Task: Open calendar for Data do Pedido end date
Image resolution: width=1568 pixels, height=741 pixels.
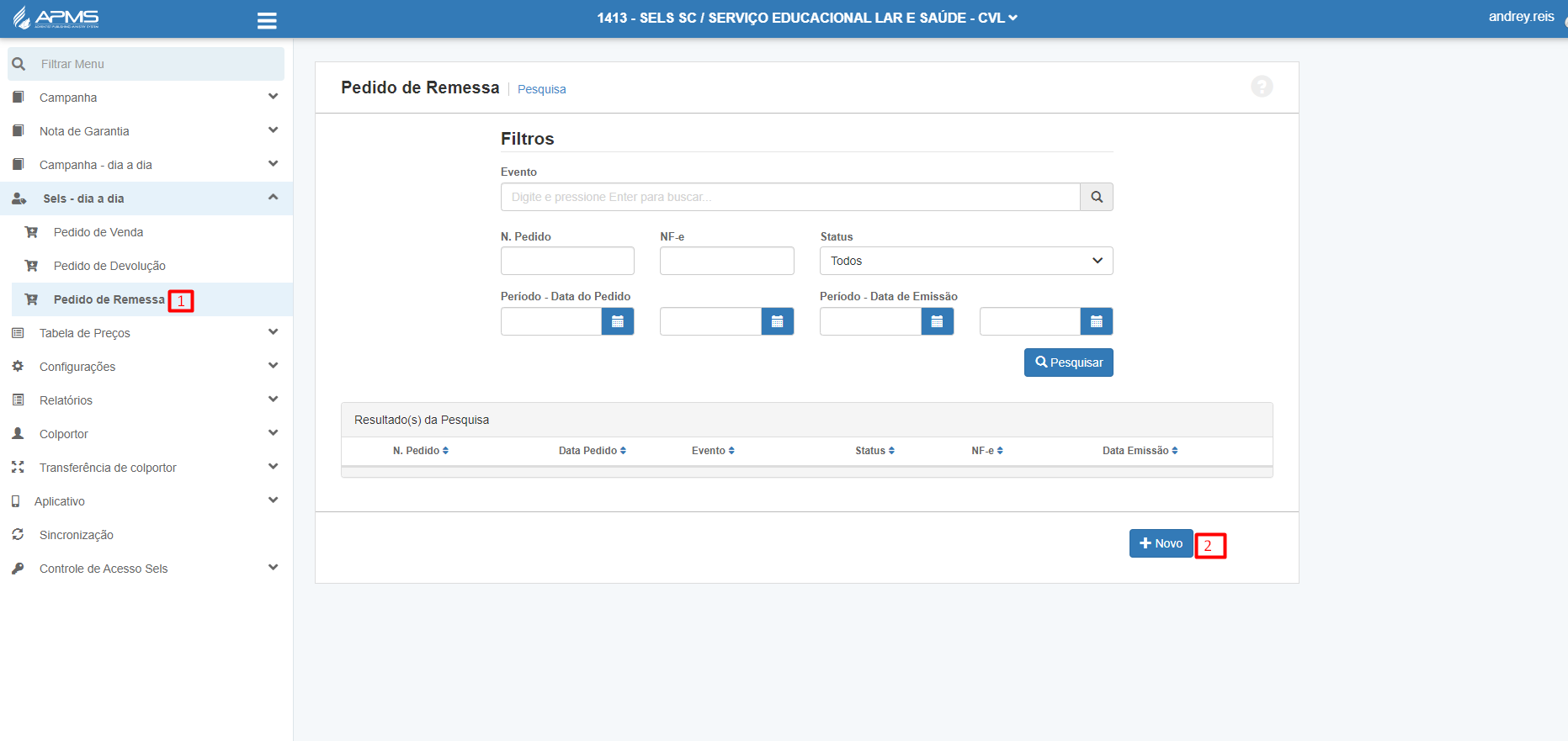Action: click(x=778, y=321)
